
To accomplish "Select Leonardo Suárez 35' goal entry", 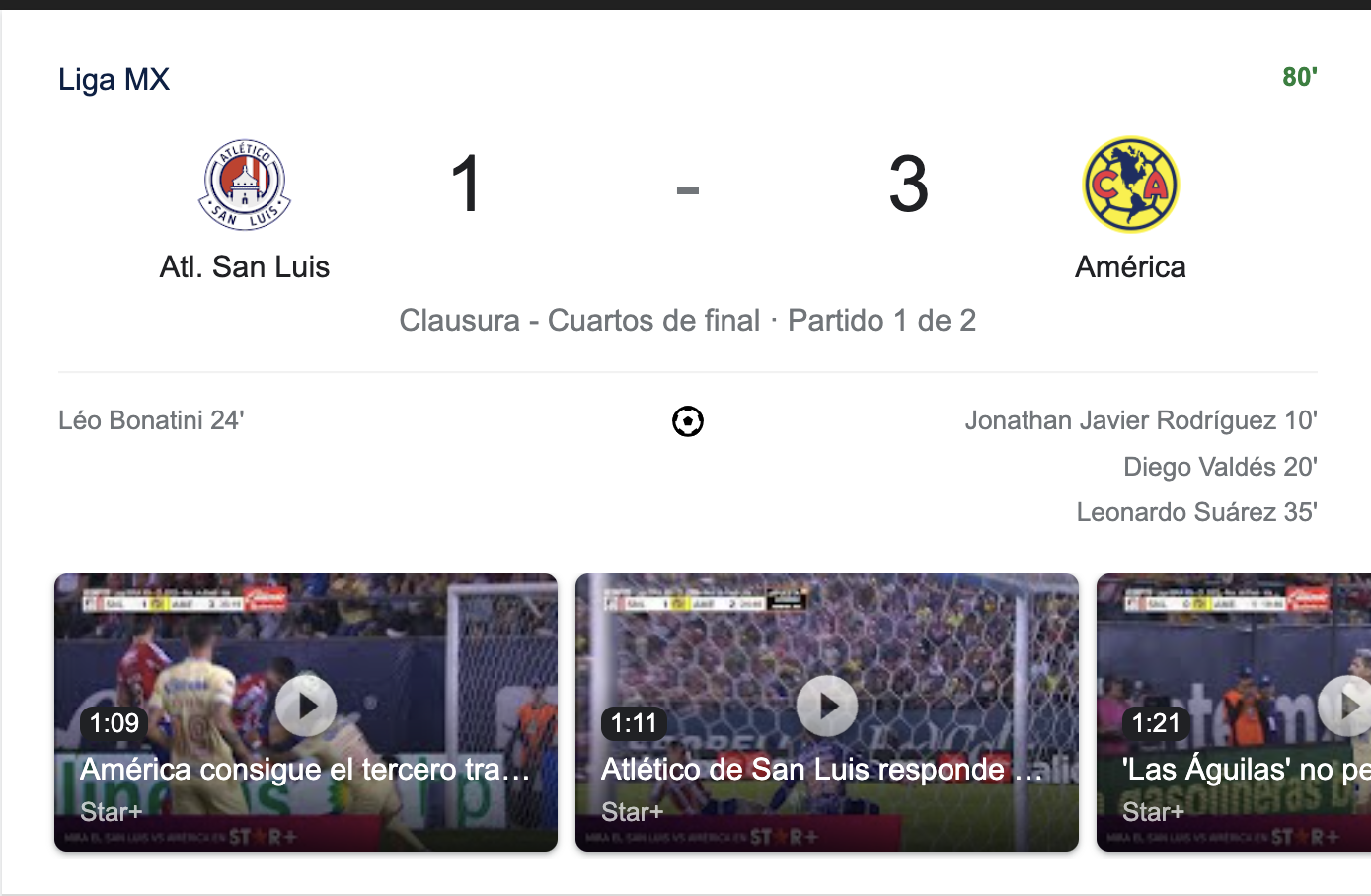I will [1195, 512].
